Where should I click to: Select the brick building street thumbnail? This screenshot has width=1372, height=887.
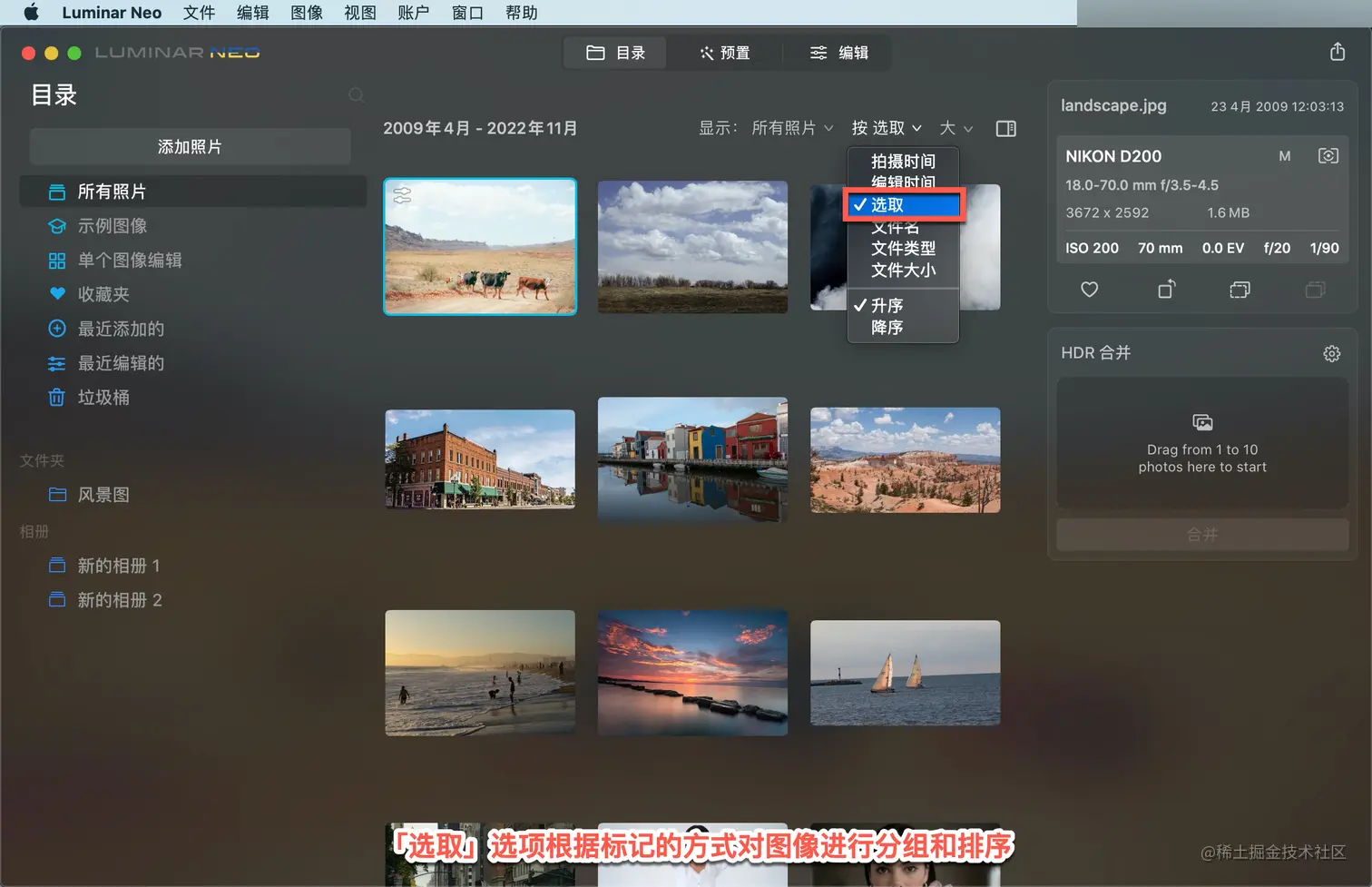pyautogui.click(x=480, y=458)
